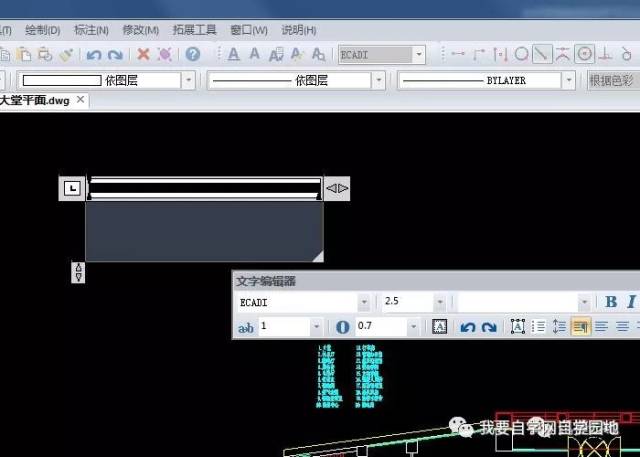Open the 修改(M) menu
Image resolution: width=640 pixels, height=457 pixels.
pos(140,30)
